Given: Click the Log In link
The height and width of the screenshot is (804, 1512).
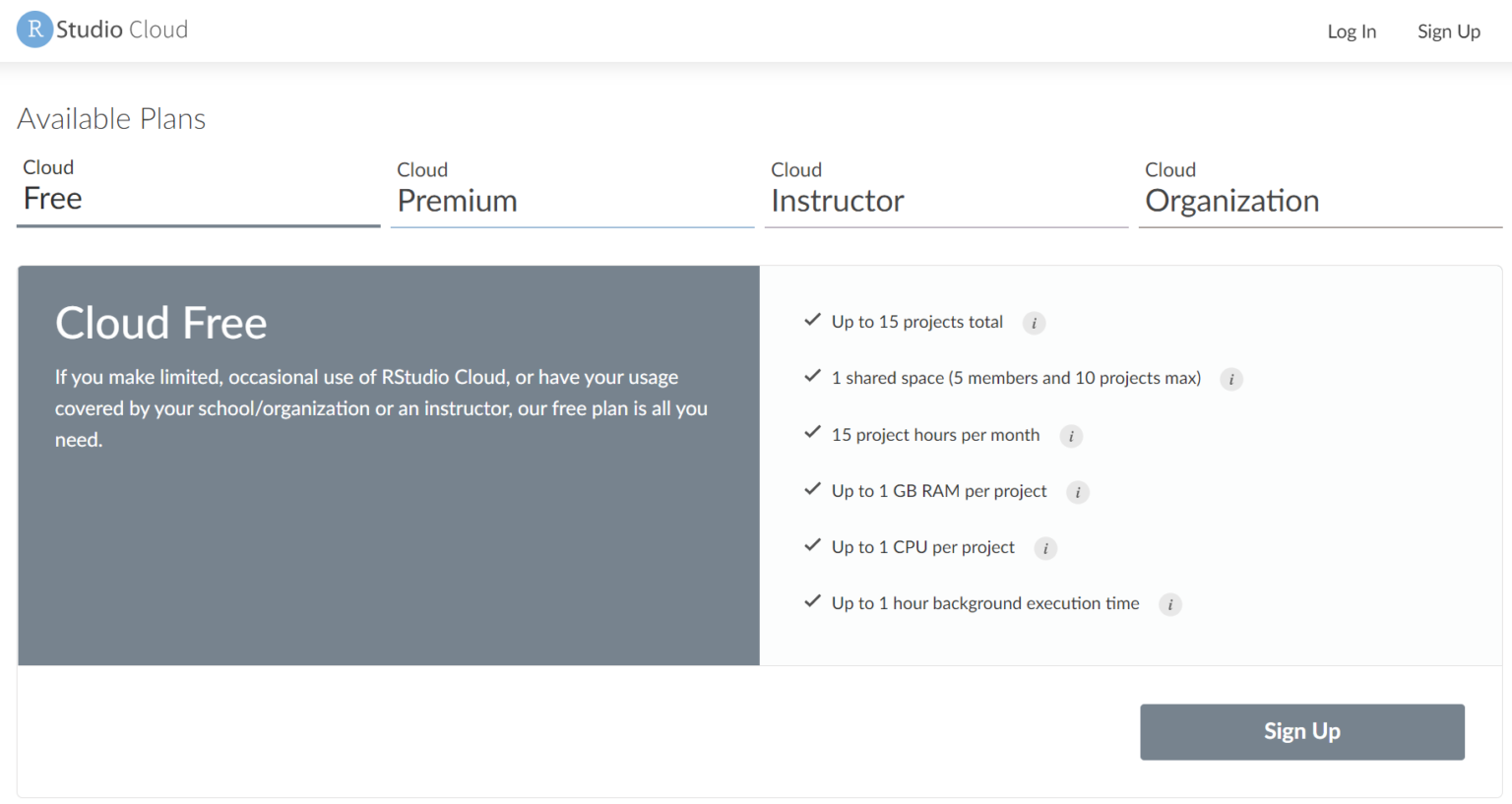Looking at the screenshot, I should point(1352,31).
